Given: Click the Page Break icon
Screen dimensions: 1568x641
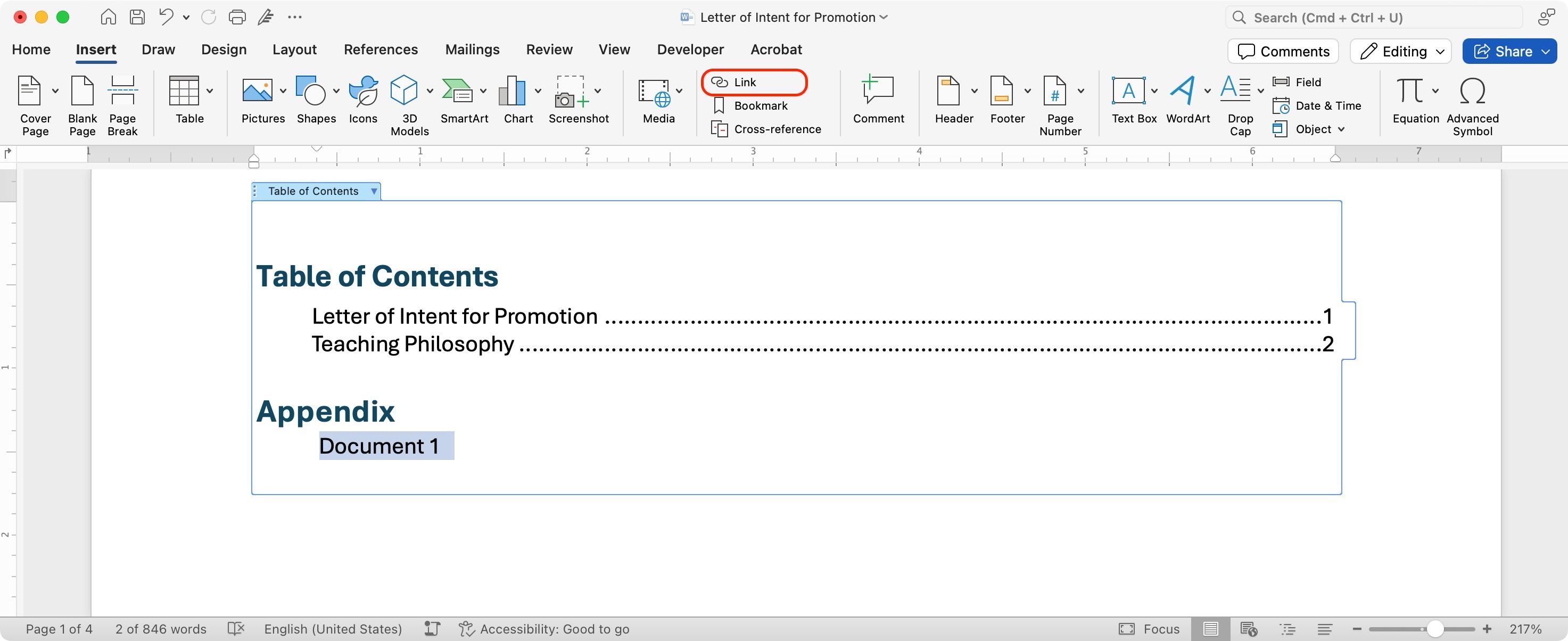Looking at the screenshot, I should pos(122,92).
